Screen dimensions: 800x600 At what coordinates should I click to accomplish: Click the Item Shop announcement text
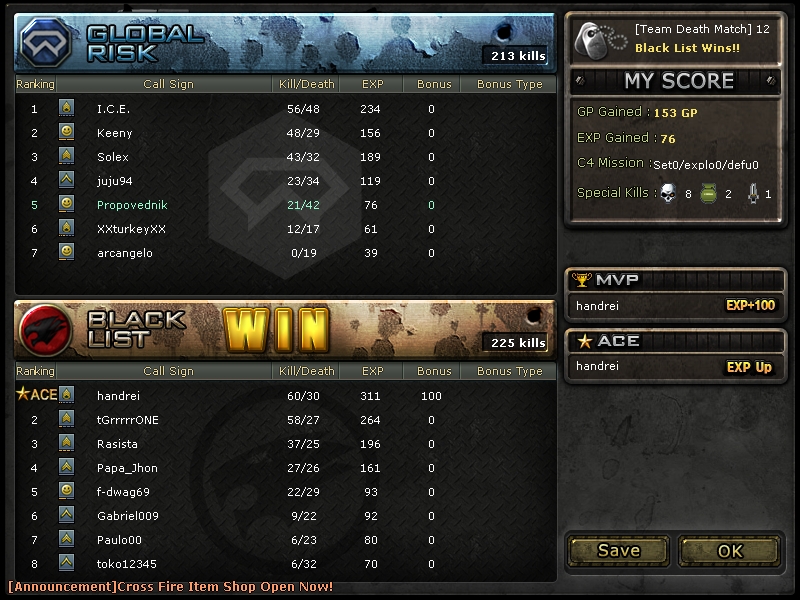[x=171, y=587]
